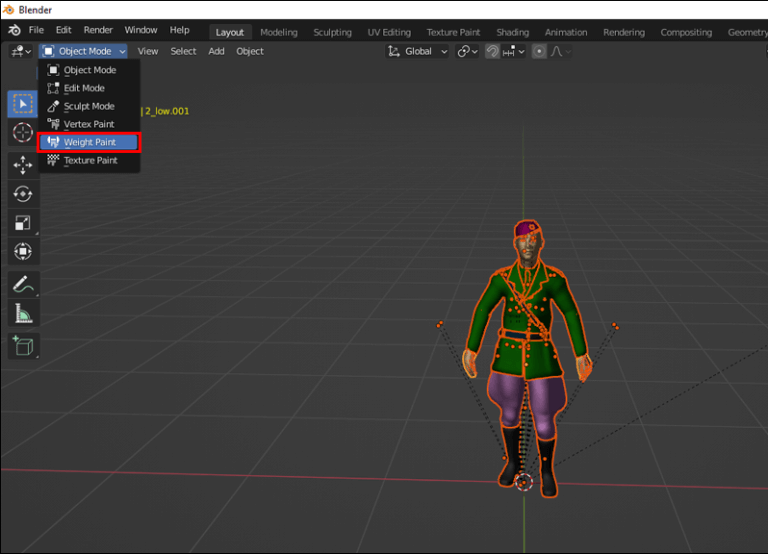This screenshot has width=768, height=554.
Task: Switch to the Shading workspace tab
Action: coord(512,32)
